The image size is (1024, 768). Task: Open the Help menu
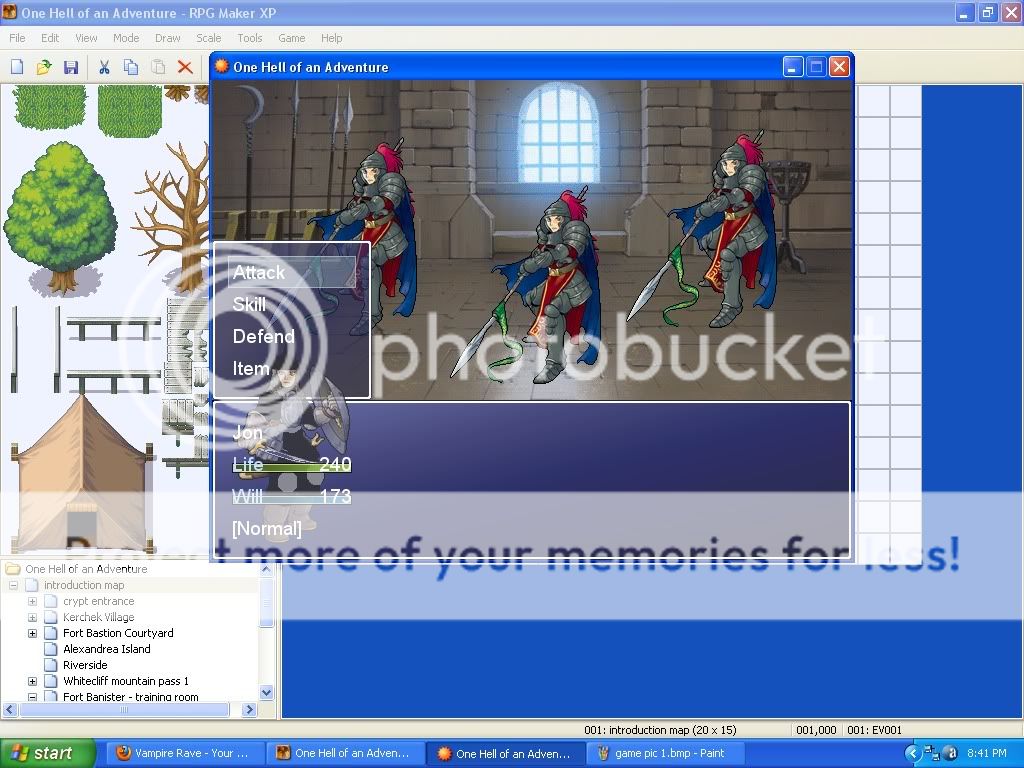(332, 38)
